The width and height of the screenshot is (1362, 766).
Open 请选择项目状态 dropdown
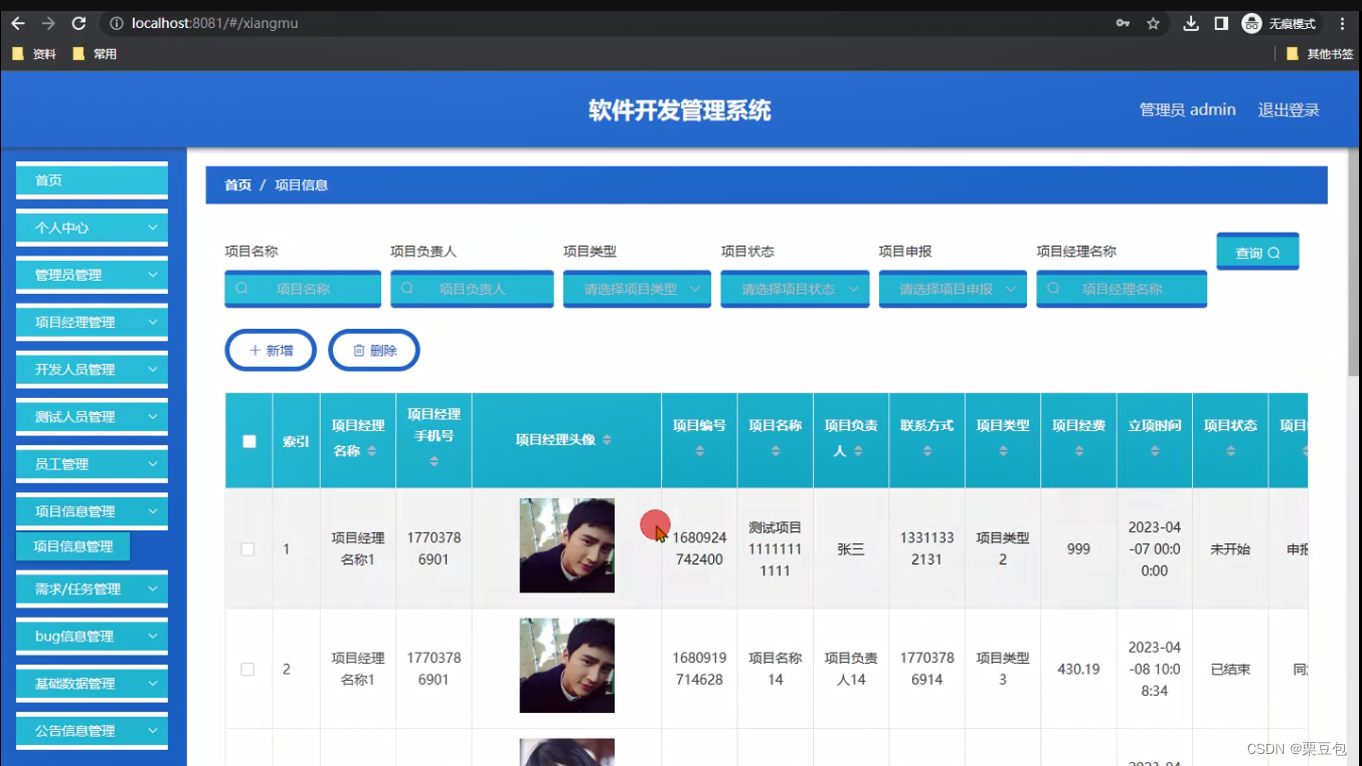795,289
